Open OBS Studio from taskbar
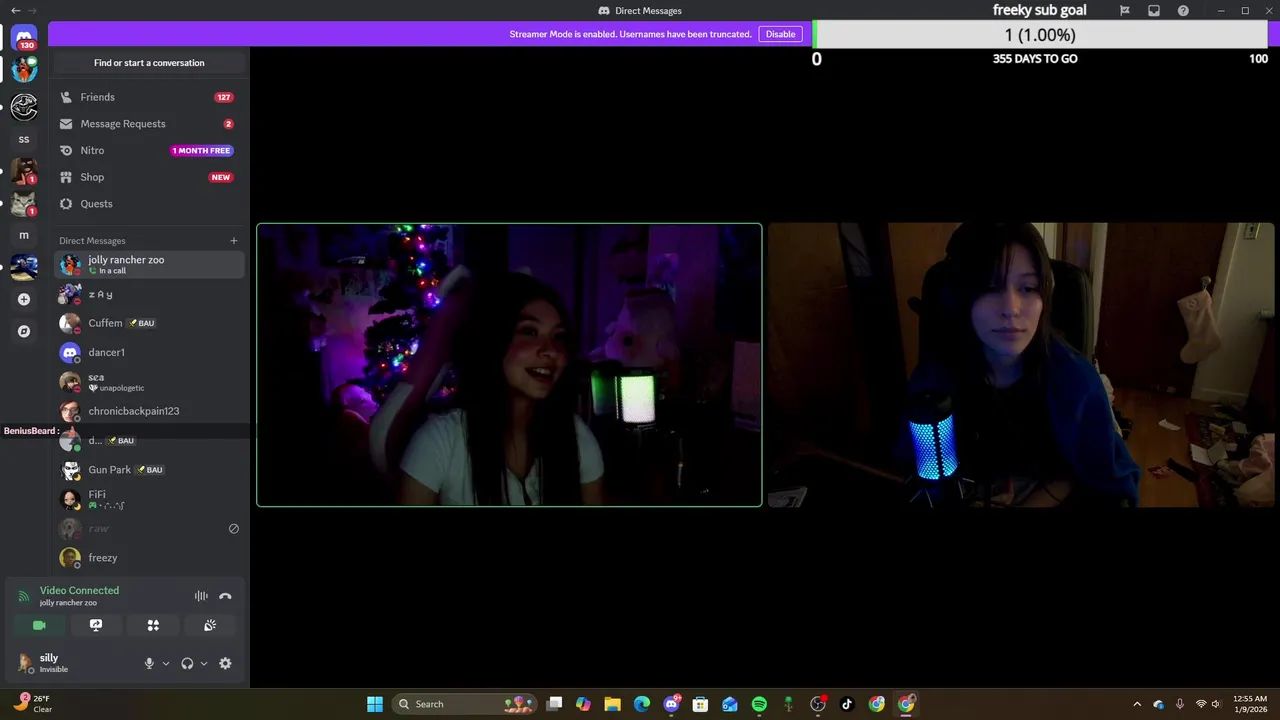This screenshot has width=1280, height=720. (x=818, y=704)
